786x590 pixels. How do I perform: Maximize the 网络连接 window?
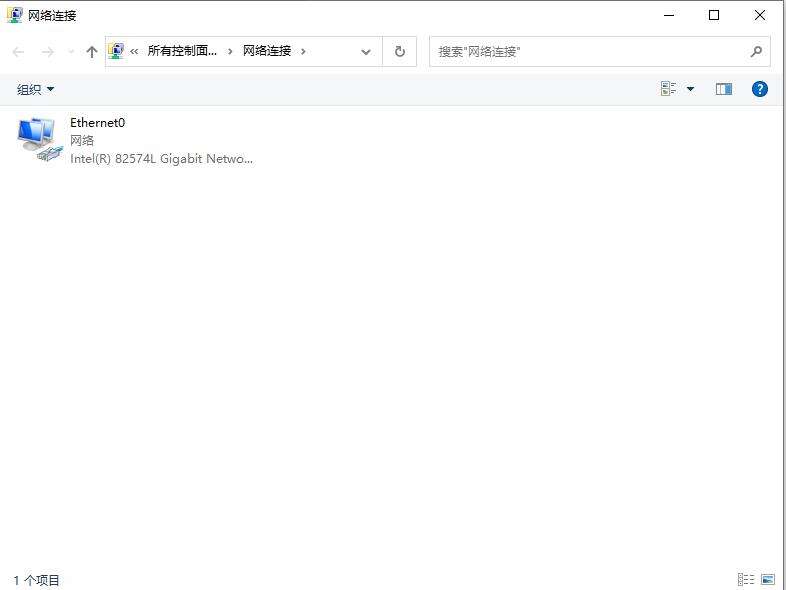click(x=714, y=15)
